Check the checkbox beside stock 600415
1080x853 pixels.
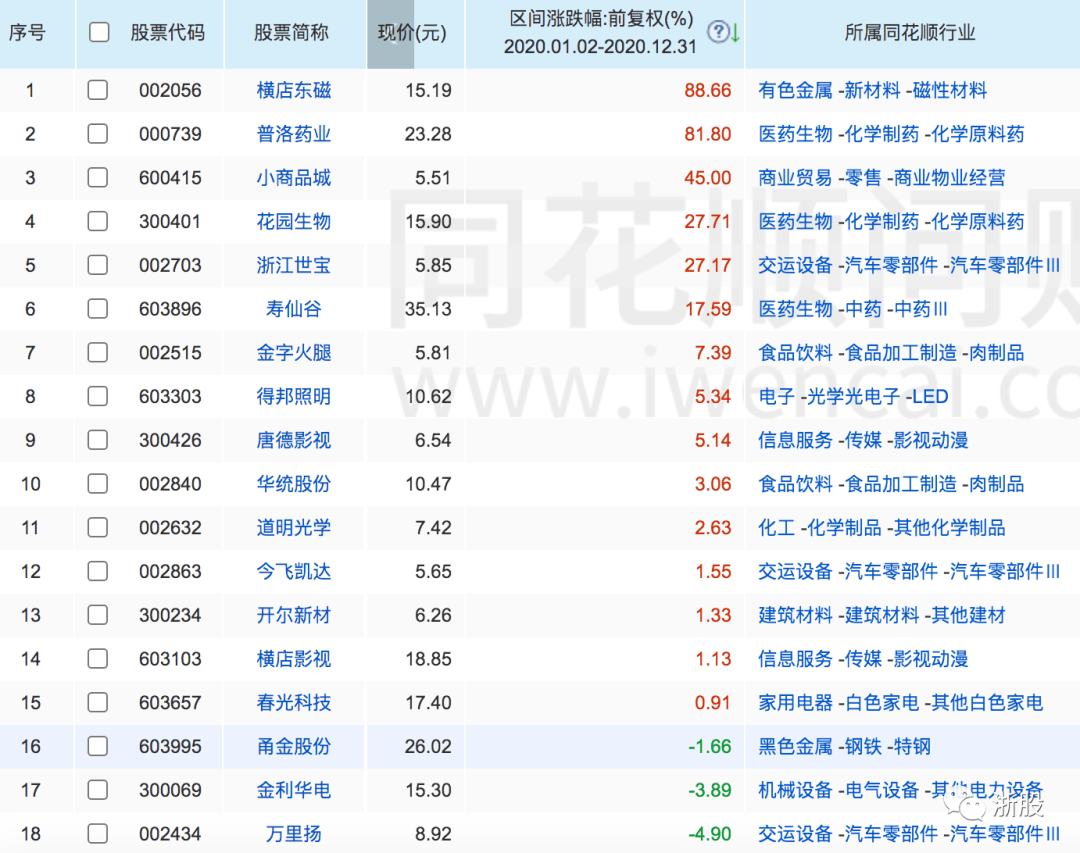97,178
